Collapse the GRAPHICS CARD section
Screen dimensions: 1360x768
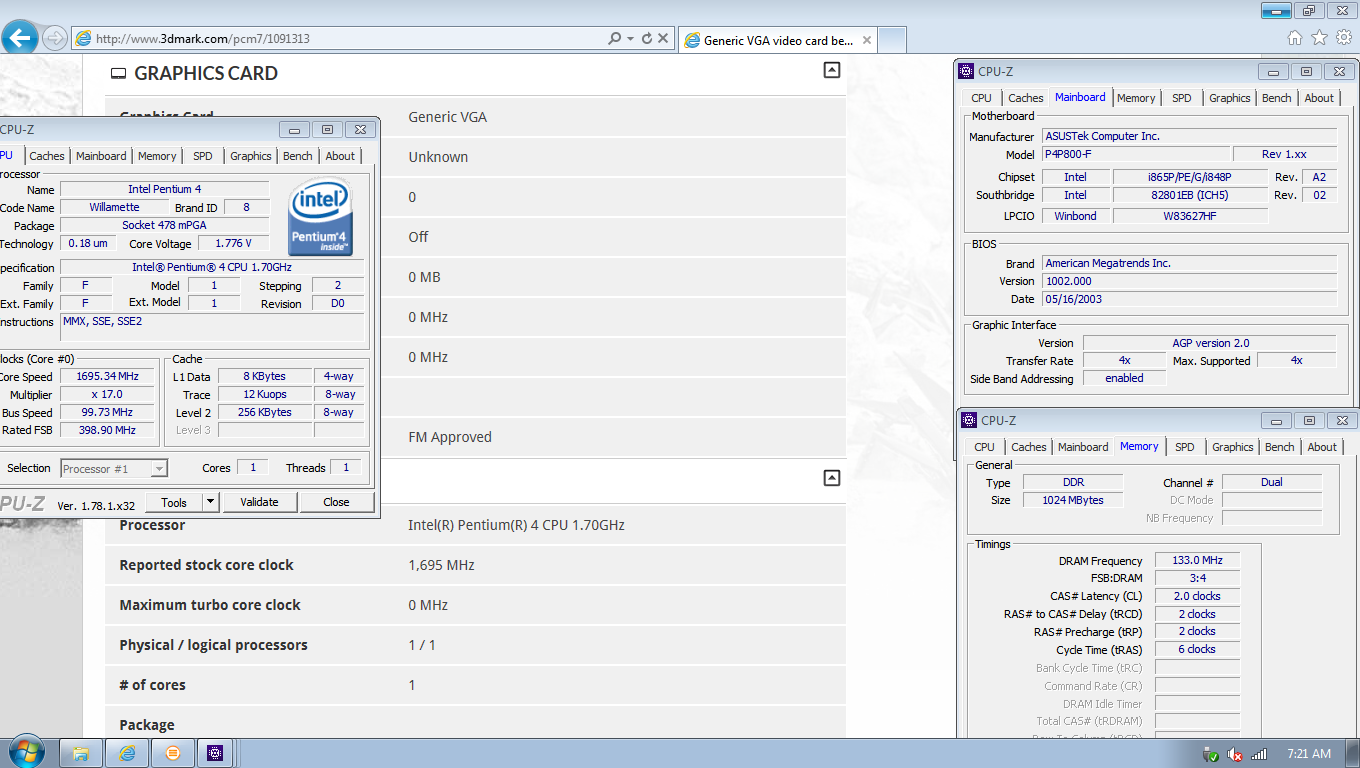[x=831, y=70]
